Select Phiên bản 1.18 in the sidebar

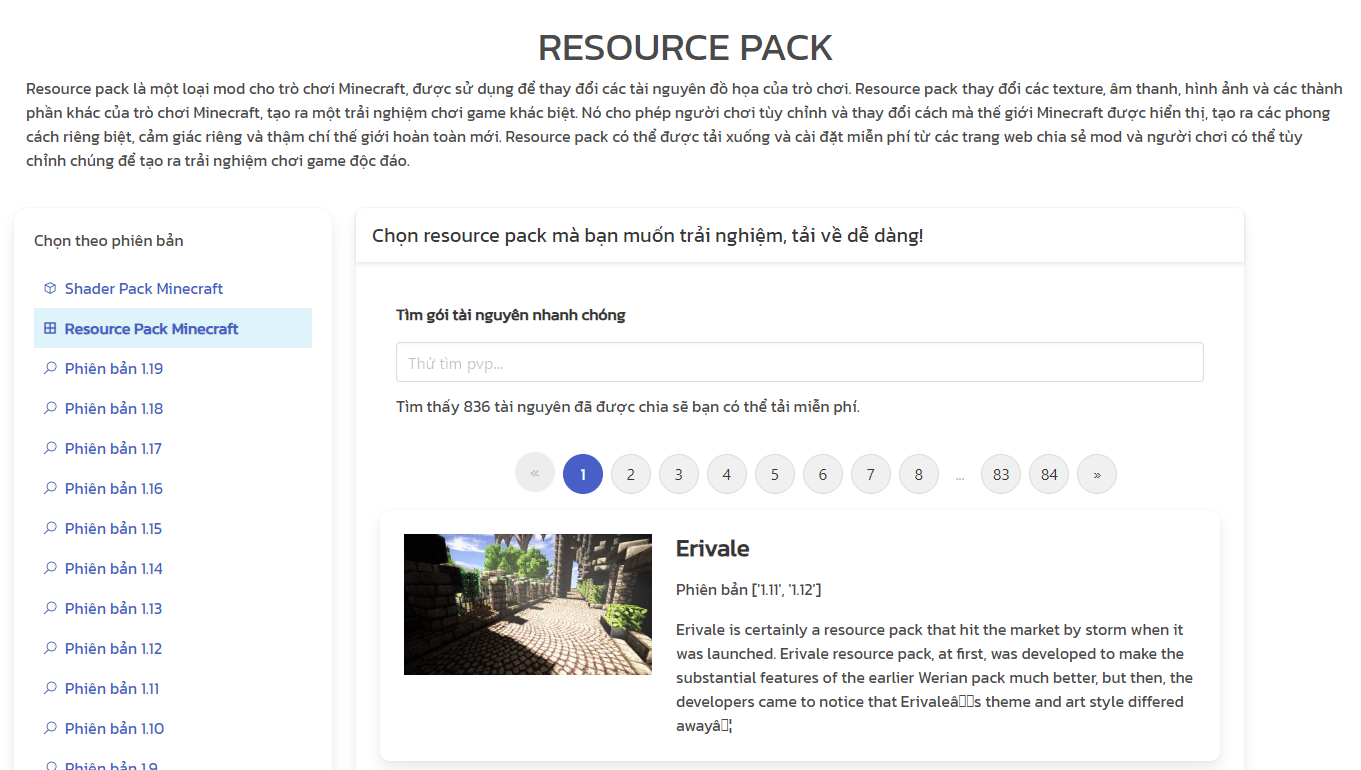point(113,408)
